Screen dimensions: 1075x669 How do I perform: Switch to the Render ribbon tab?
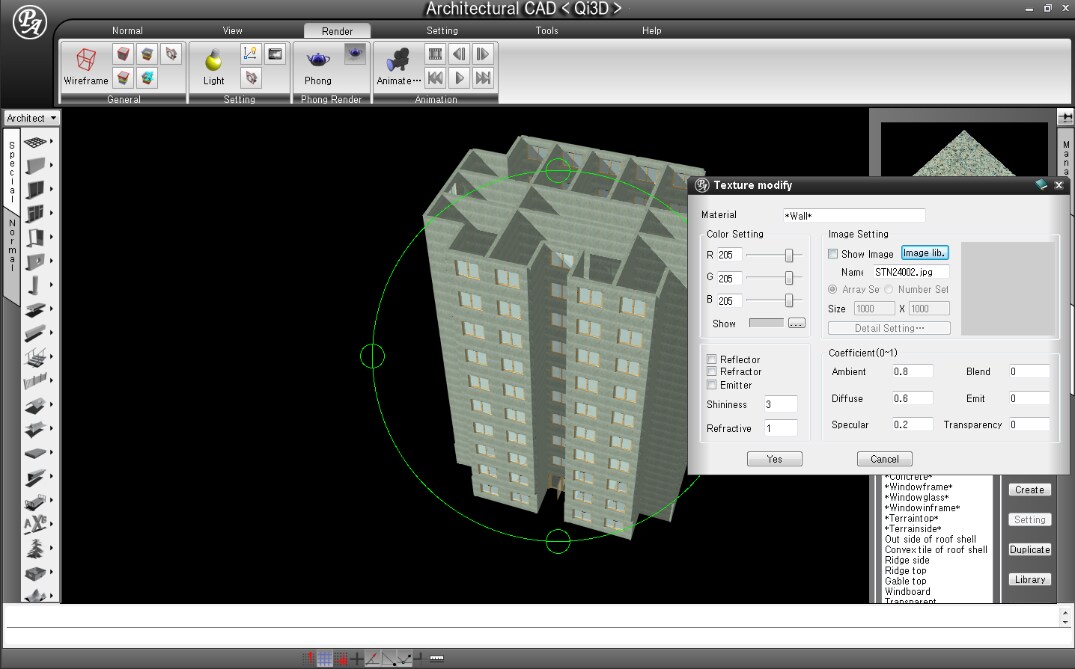[337, 30]
